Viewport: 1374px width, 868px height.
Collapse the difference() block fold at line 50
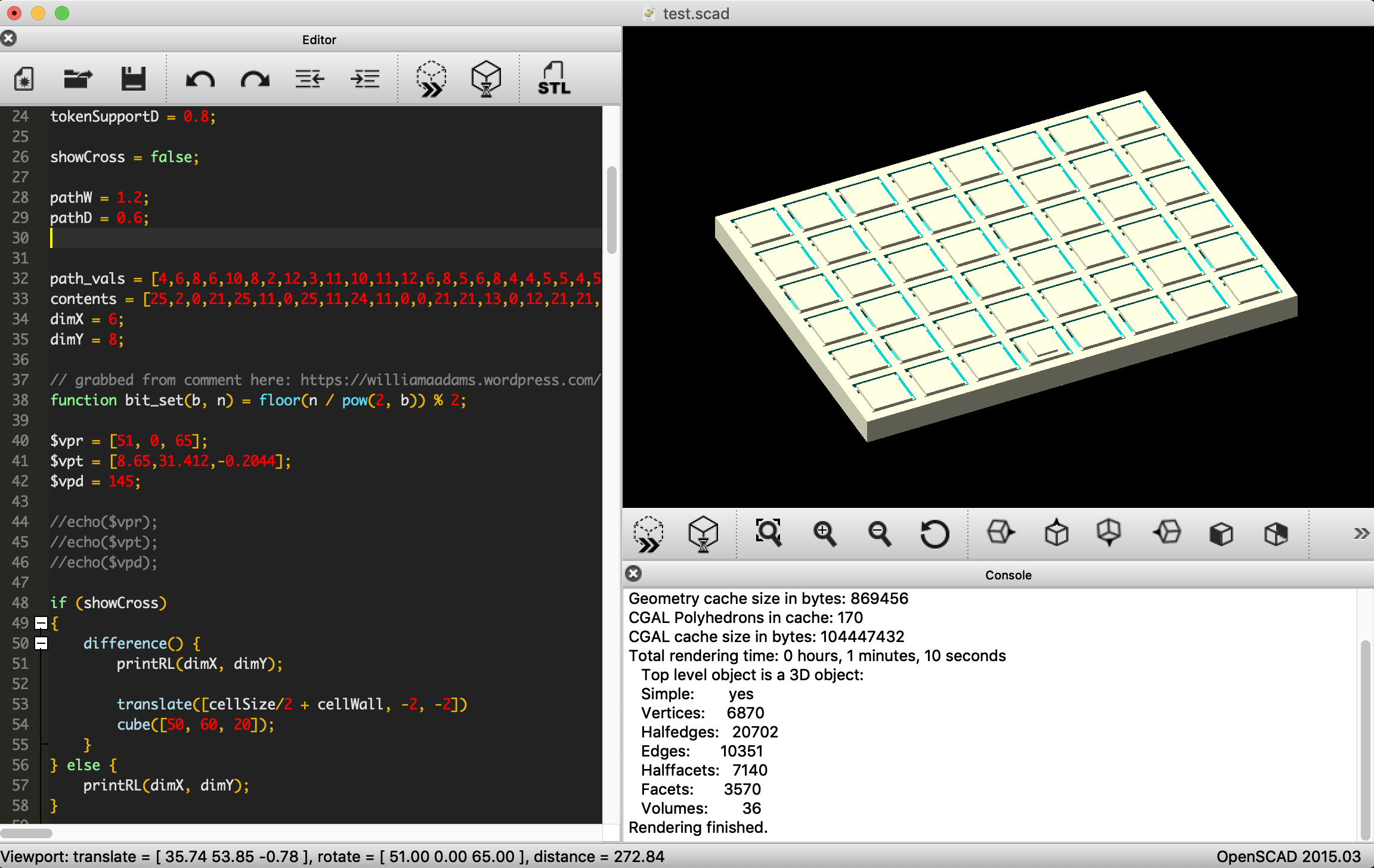coord(41,643)
